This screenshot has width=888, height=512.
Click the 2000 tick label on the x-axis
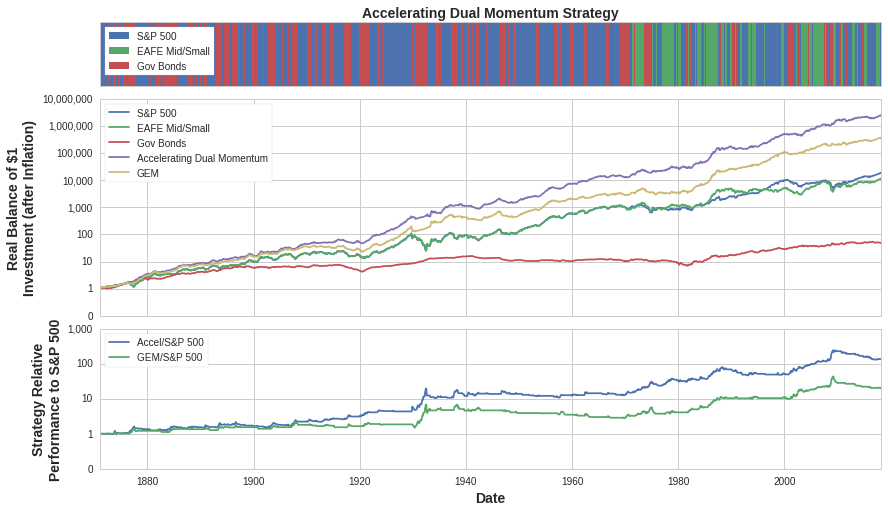tap(784, 481)
